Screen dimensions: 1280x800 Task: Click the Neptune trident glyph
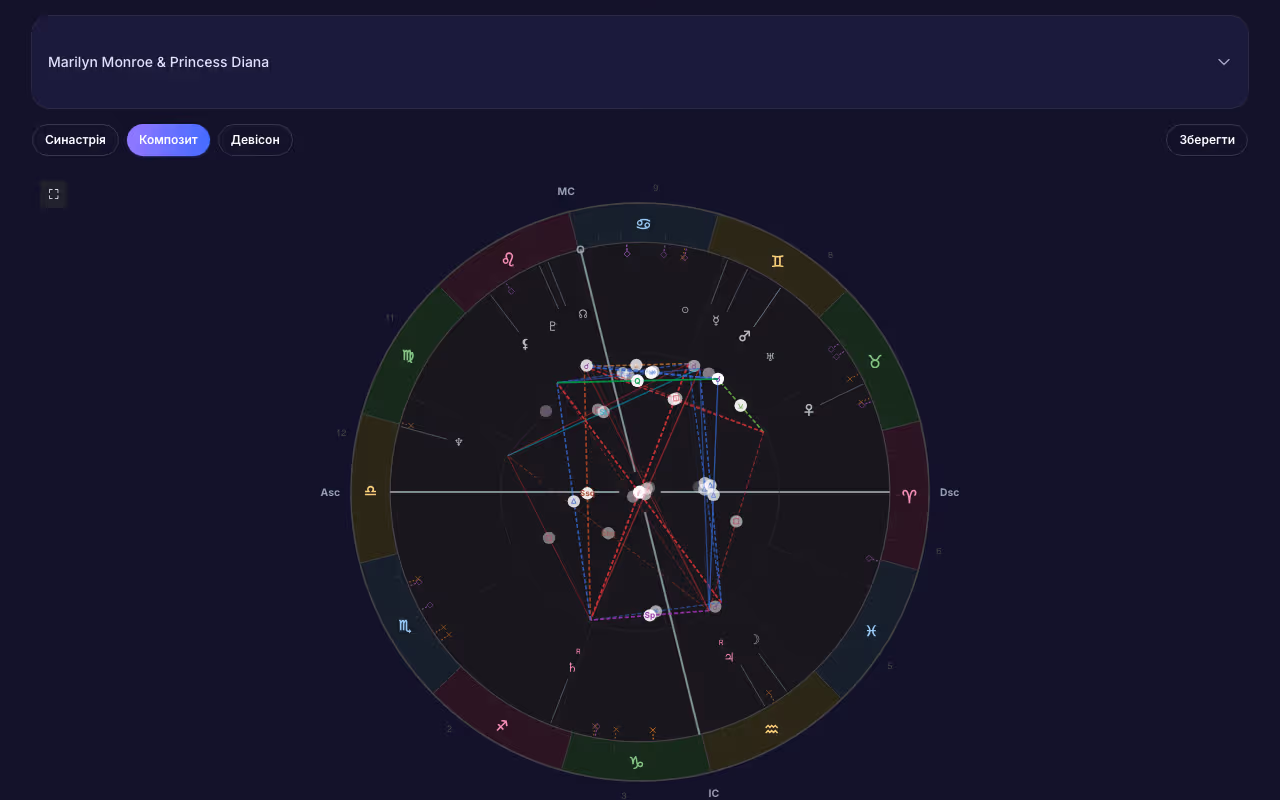coord(459,441)
